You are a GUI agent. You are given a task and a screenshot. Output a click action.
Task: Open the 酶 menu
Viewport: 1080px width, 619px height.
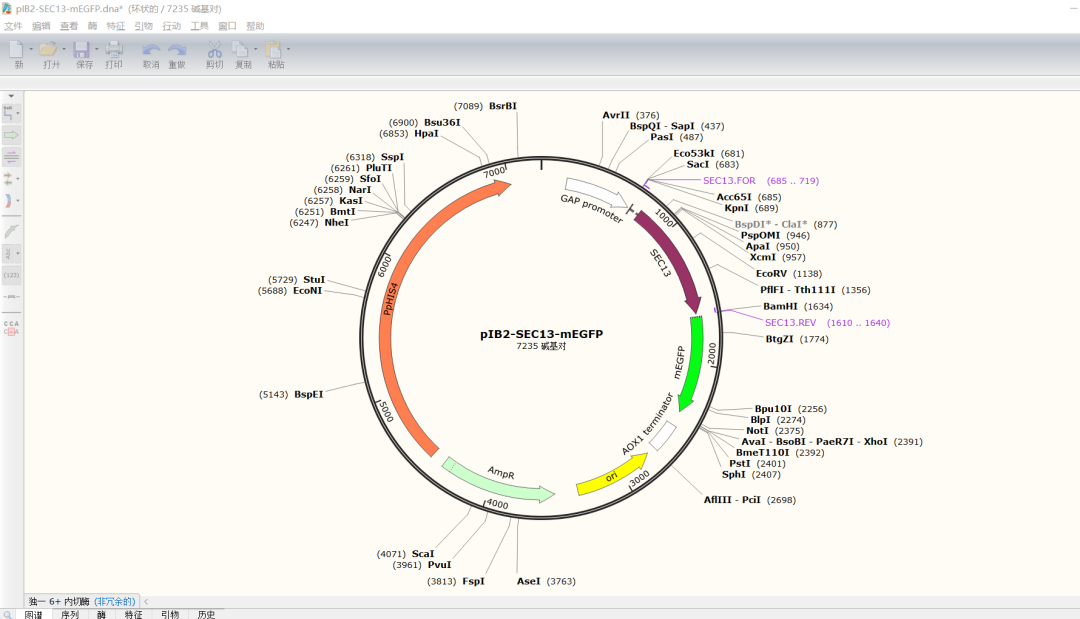click(x=92, y=26)
